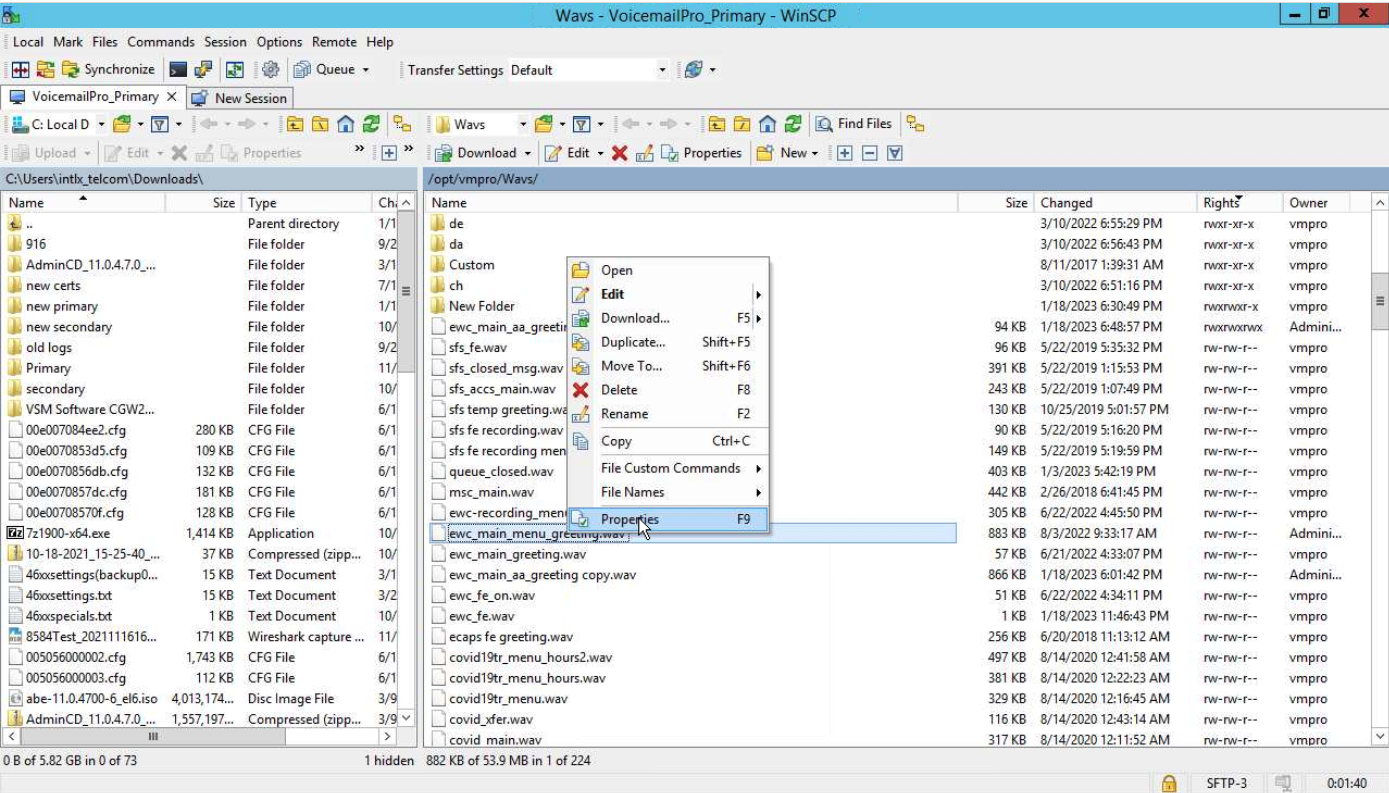The width and height of the screenshot is (1389, 793).
Task: Open Preferences gear icon
Action: point(270,70)
